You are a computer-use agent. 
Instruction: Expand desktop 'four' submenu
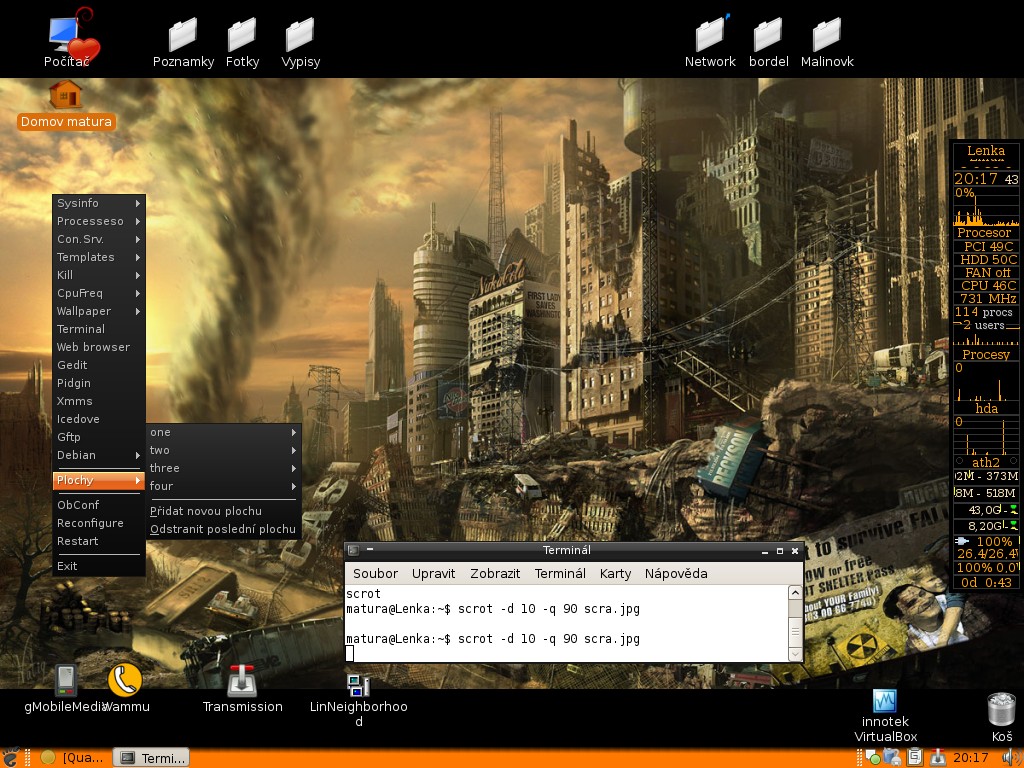[x=223, y=486]
